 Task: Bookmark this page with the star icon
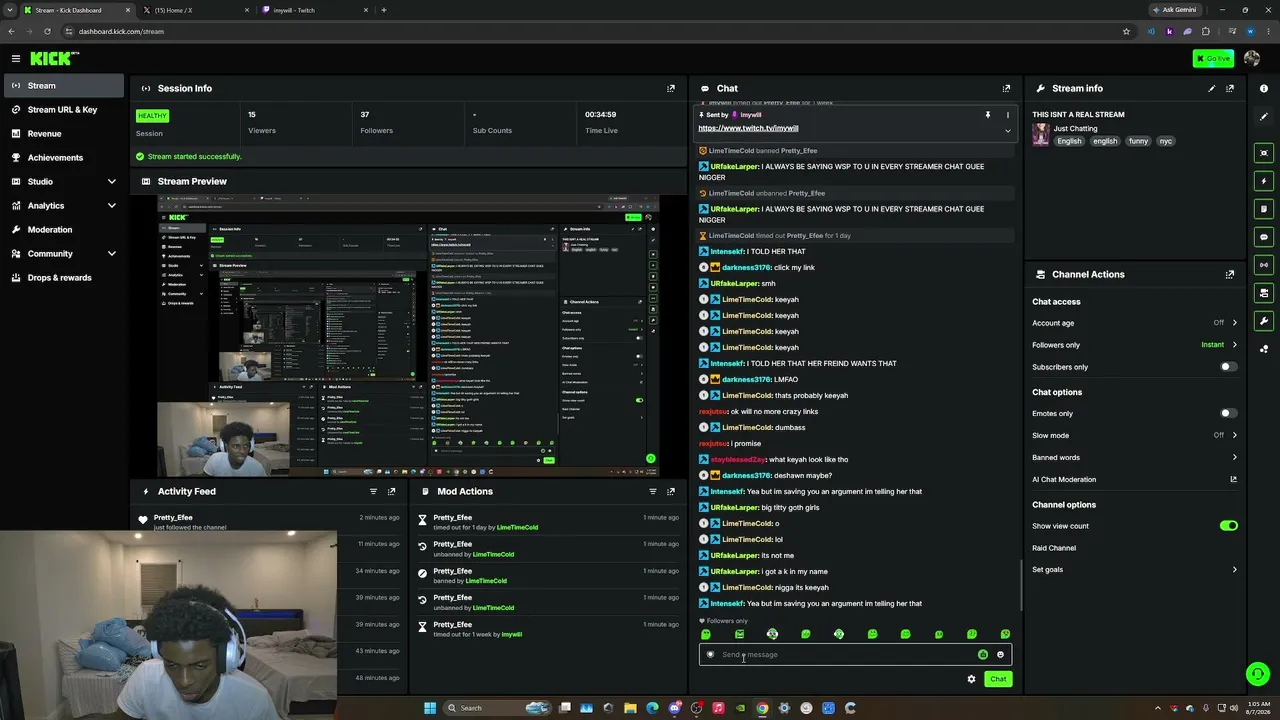coord(1126,31)
